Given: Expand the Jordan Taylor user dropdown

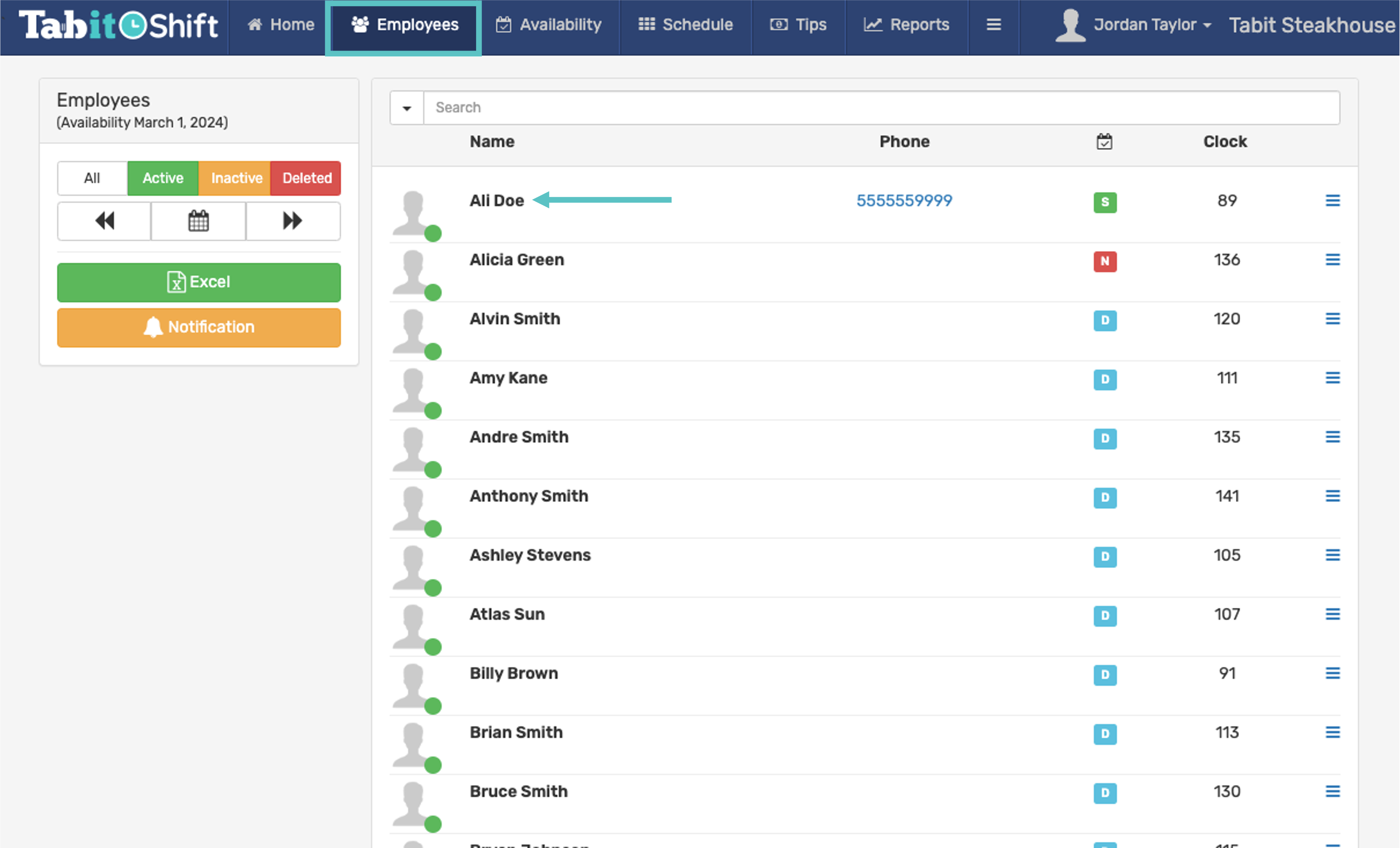Looking at the screenshot, I should [1134, 25].
